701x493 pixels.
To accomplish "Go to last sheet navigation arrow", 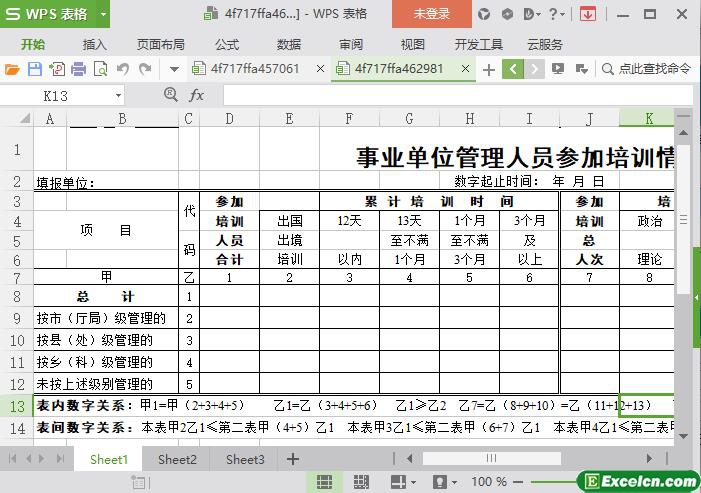I will [x=60, y=458].
